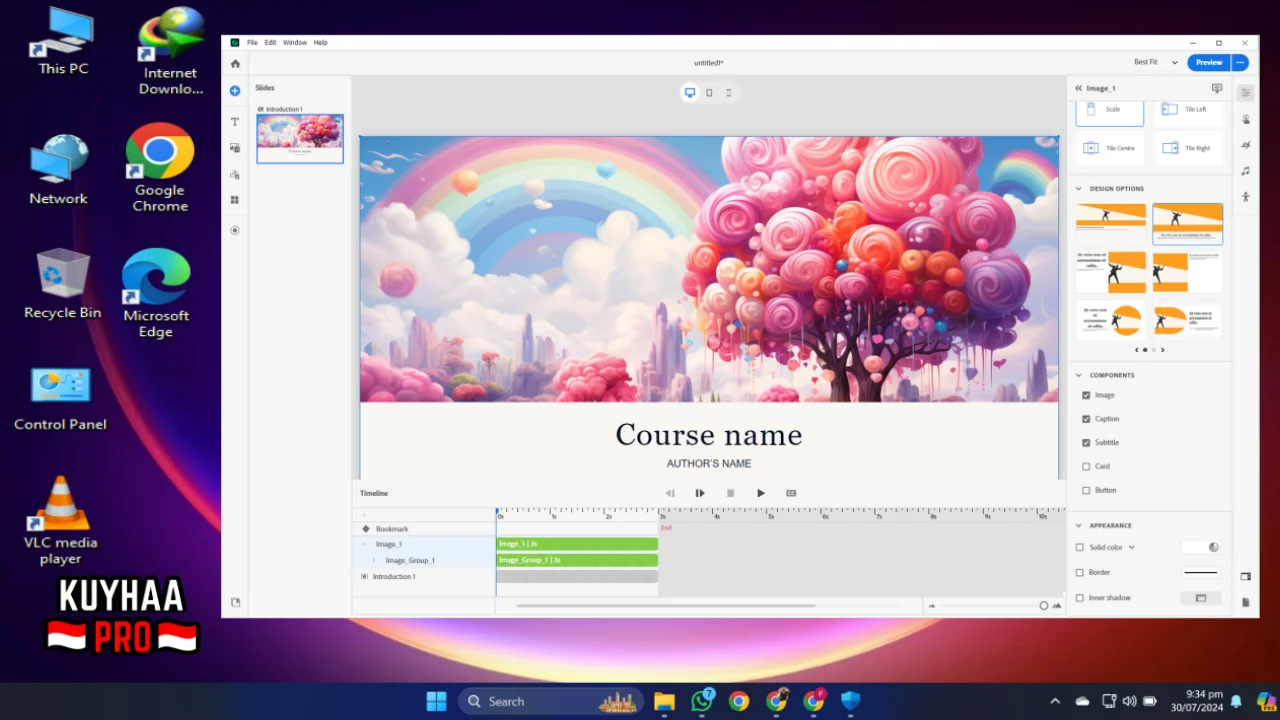Switch to desktop device view

(690, 93)
